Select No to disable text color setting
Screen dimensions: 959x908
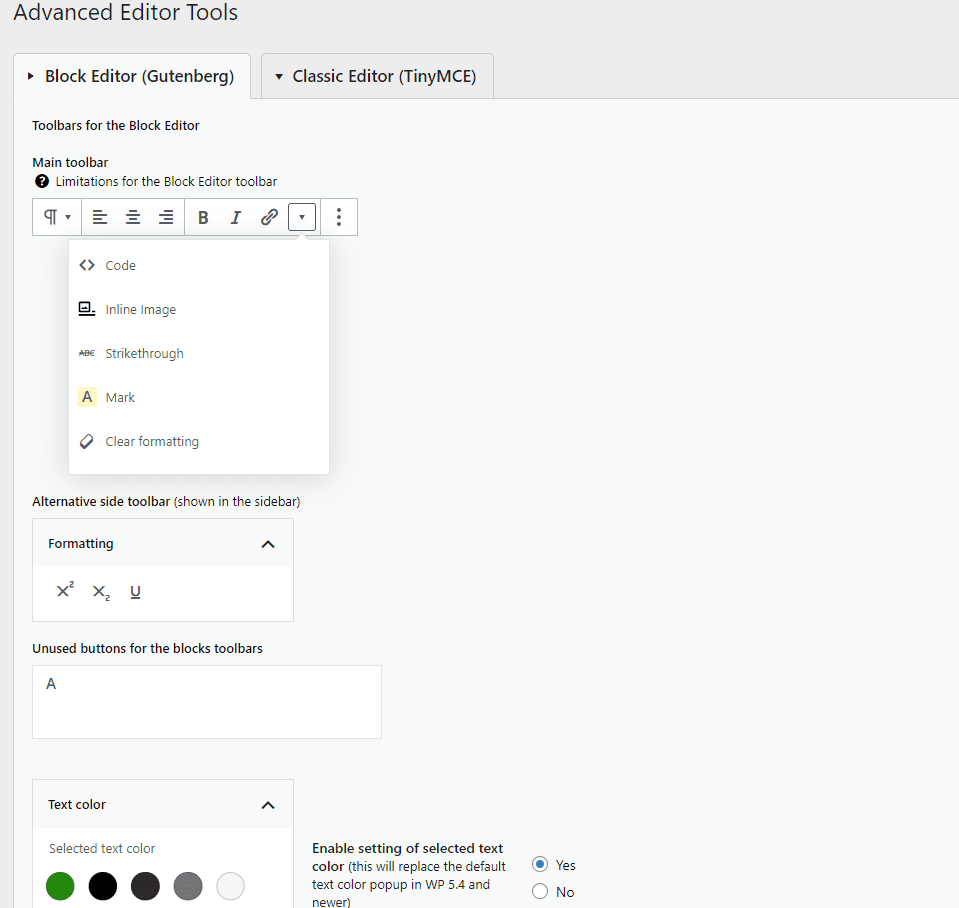(x=539, y=891)
